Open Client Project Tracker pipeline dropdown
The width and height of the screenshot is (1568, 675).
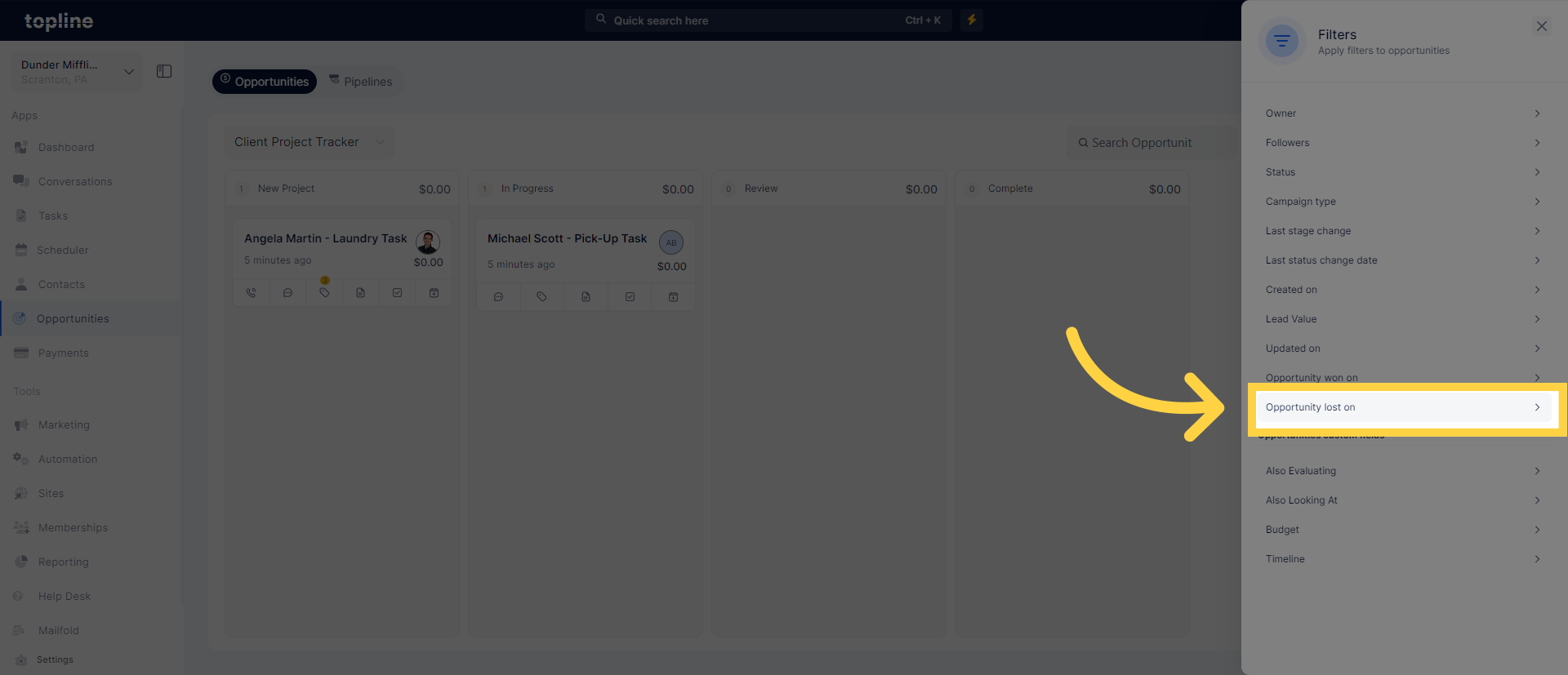click(310, 142)
